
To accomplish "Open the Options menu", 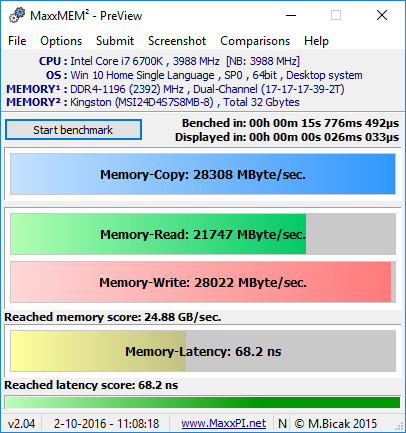I will pyautogui.click(x=61, y=41).
